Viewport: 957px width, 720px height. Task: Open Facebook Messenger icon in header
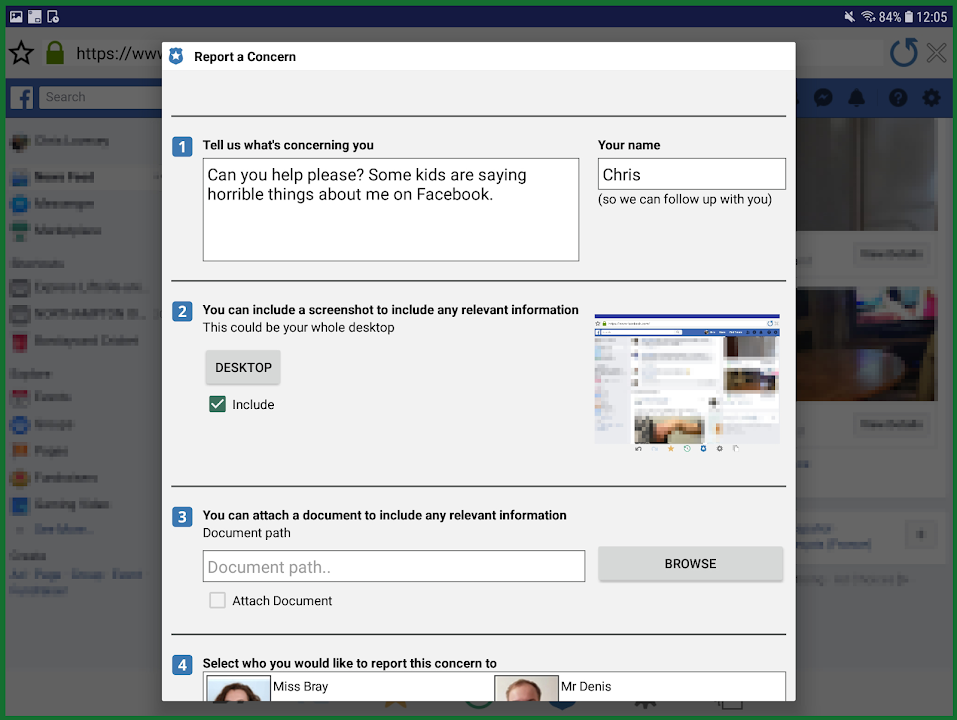click(823, 97)
